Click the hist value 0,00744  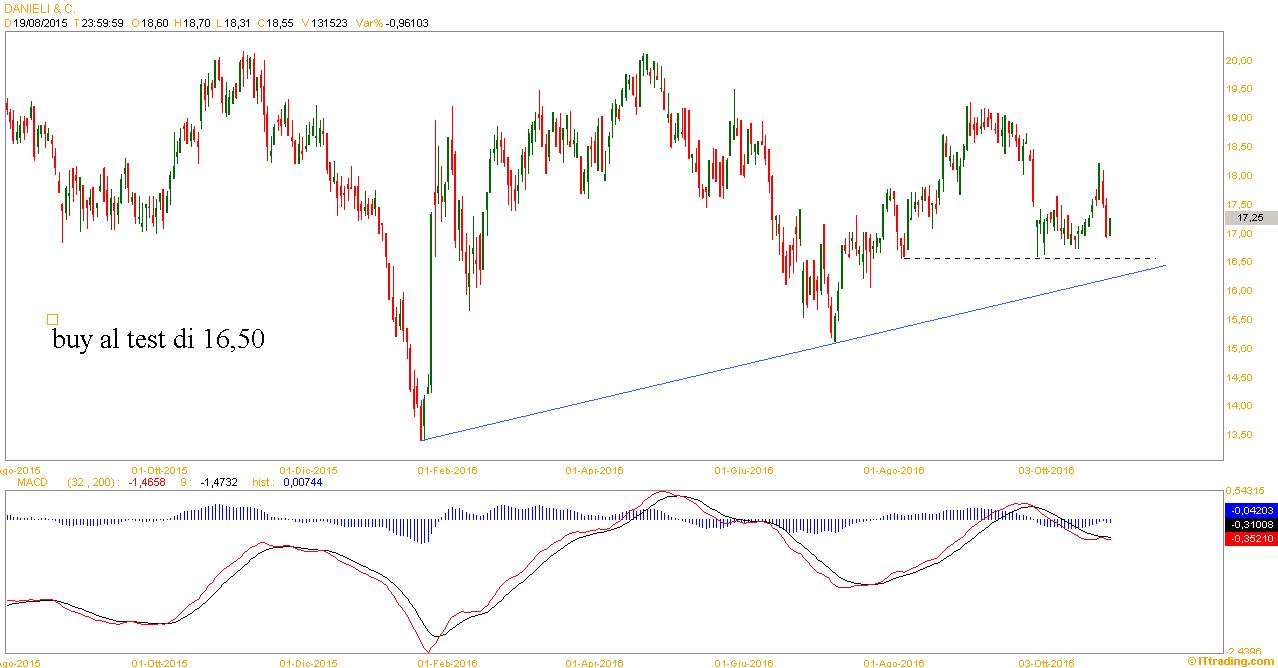pos(301,482)
